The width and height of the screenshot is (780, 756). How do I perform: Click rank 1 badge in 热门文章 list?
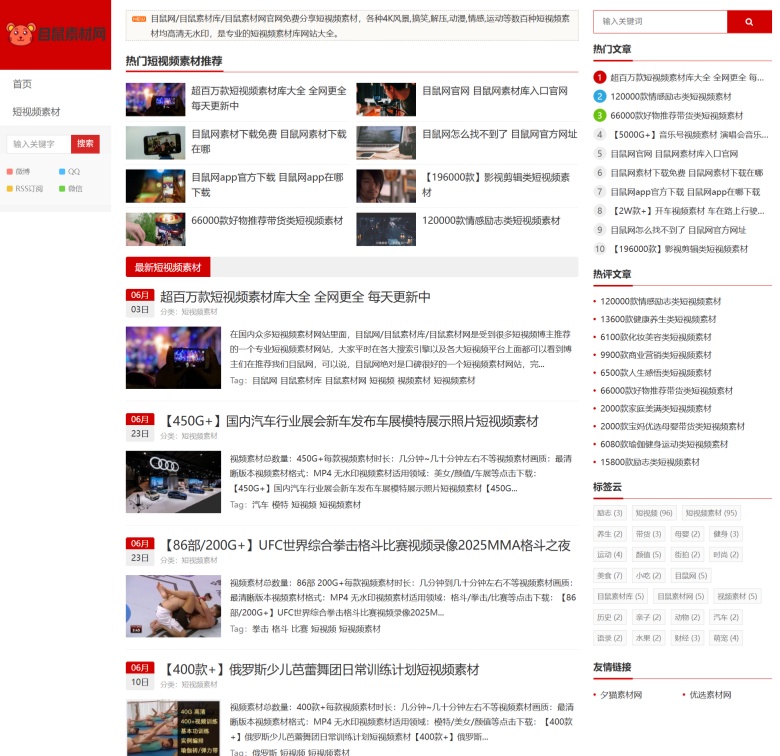click(599, 77)
